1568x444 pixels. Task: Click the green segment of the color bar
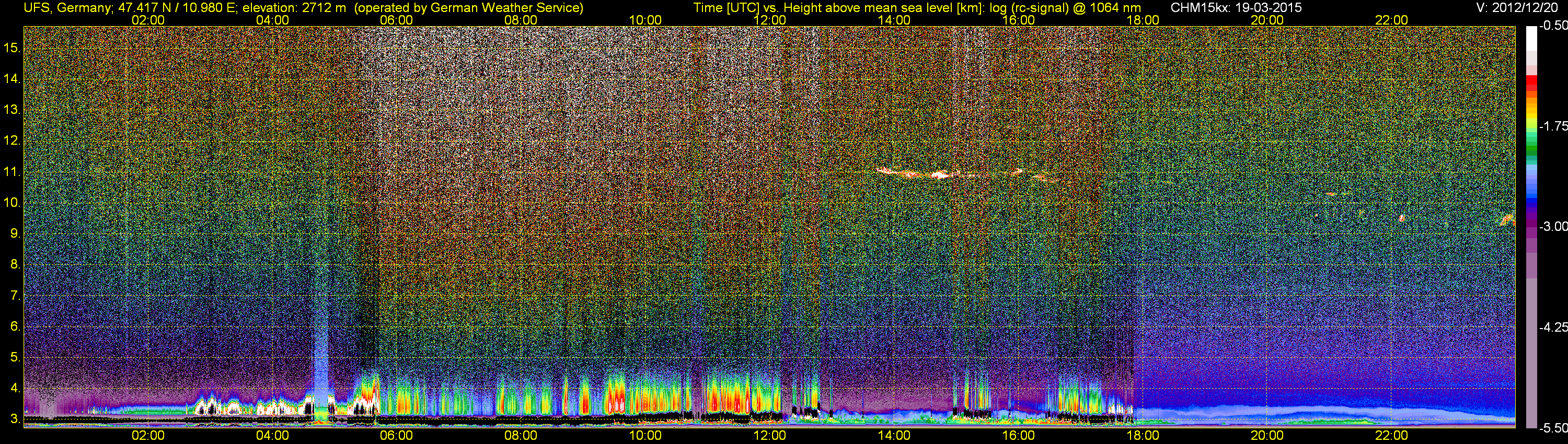coord(1531,148)
